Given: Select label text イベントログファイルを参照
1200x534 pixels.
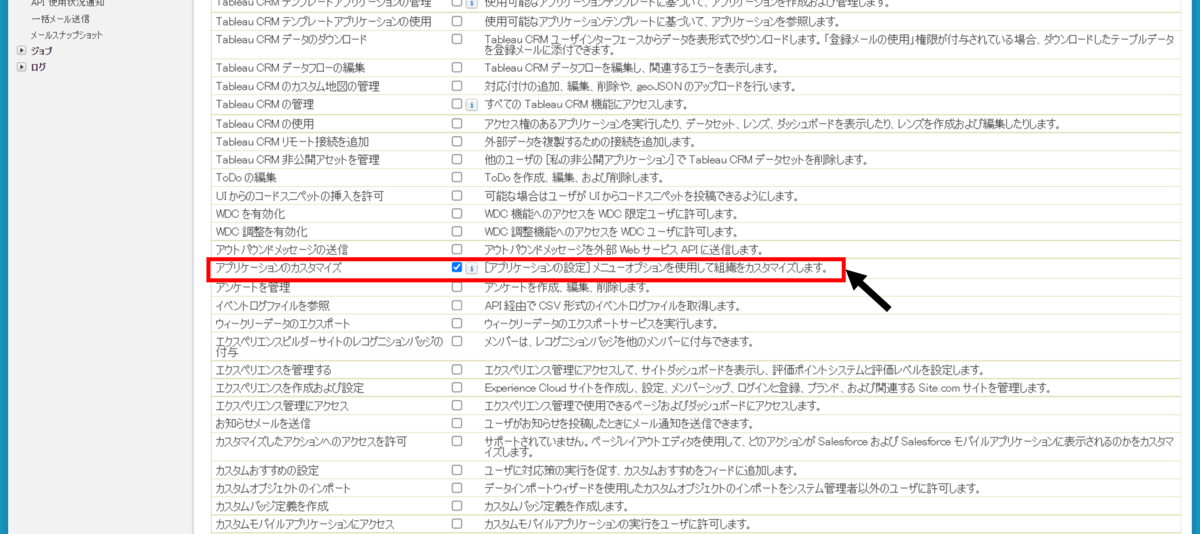Looking at the screenshot, I should click(273, 305).
